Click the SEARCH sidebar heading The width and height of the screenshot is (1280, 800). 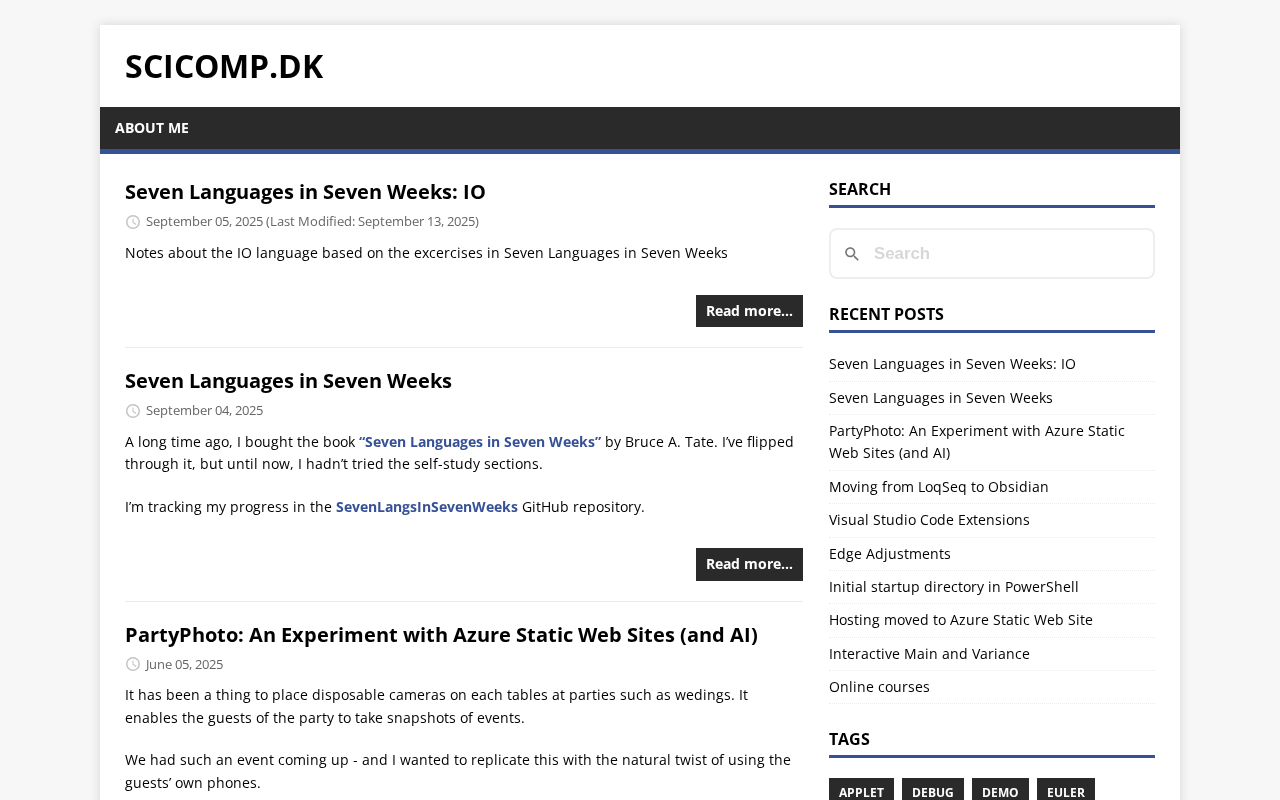pyautogui.click(x=860, y=189)
